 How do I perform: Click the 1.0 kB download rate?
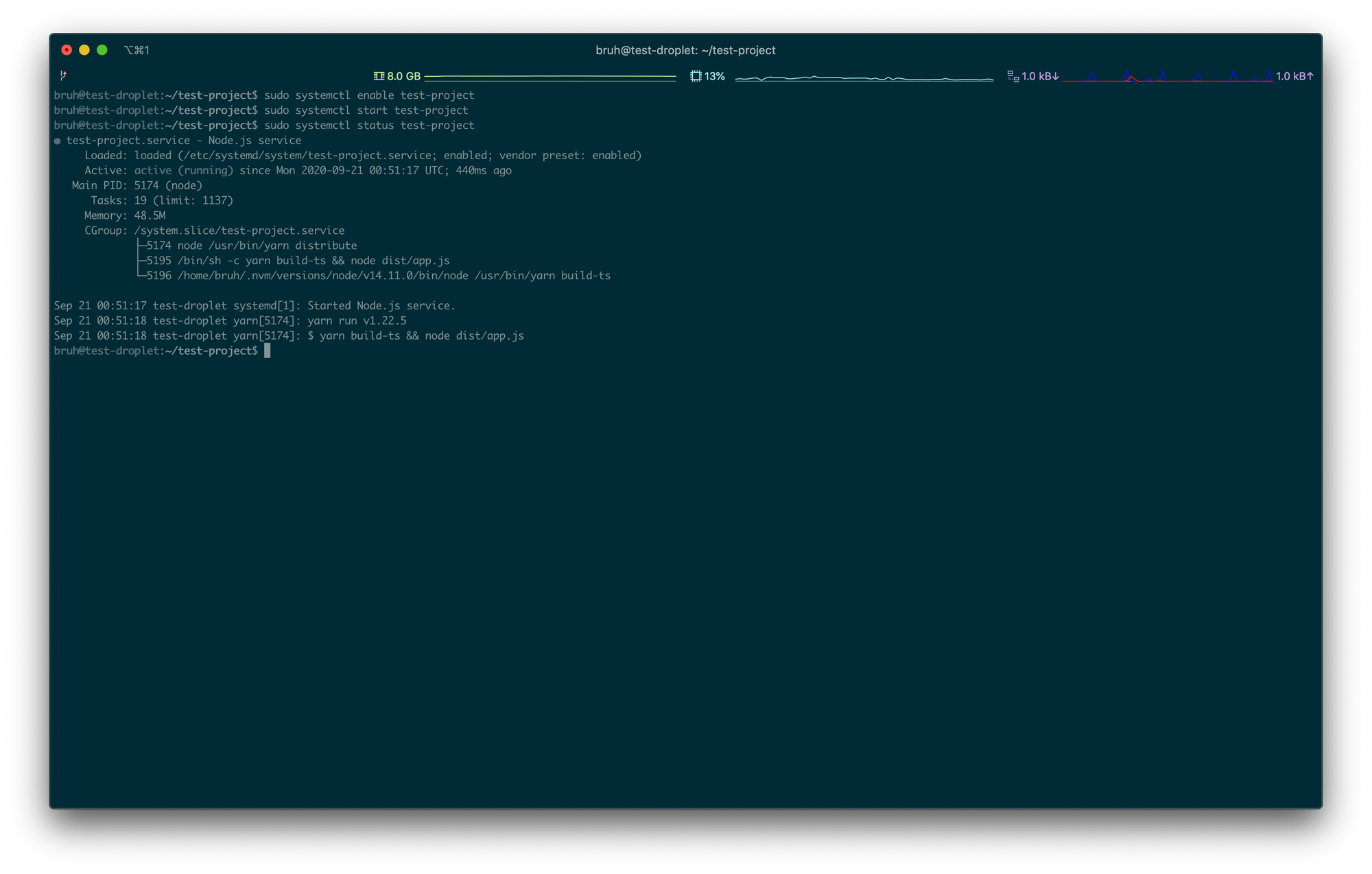click(1040, 76)
